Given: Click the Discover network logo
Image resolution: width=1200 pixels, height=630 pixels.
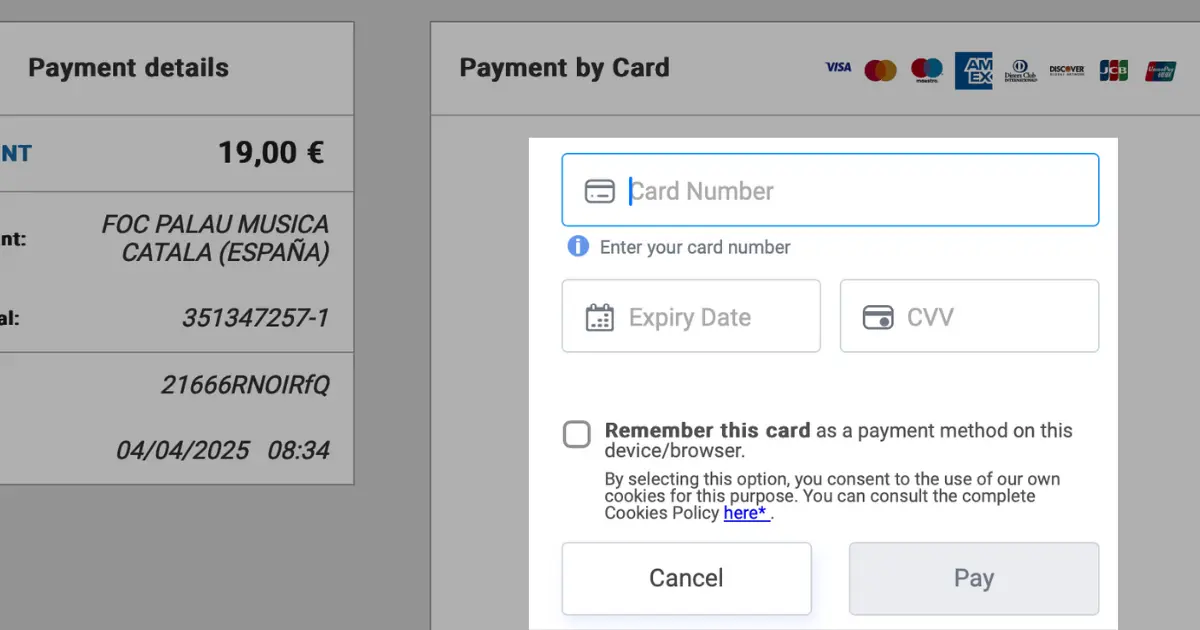Looking at the screenshot, I should [x=1067, y=70].
